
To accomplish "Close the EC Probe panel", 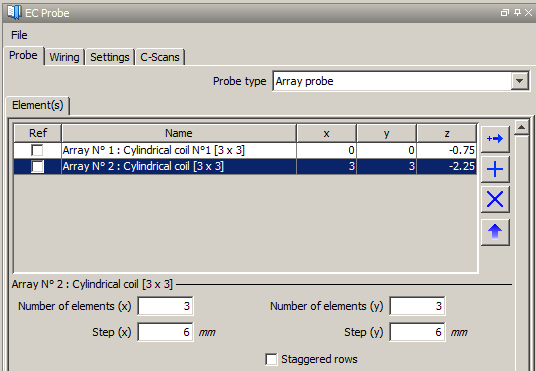I will [x=528, y=13].
